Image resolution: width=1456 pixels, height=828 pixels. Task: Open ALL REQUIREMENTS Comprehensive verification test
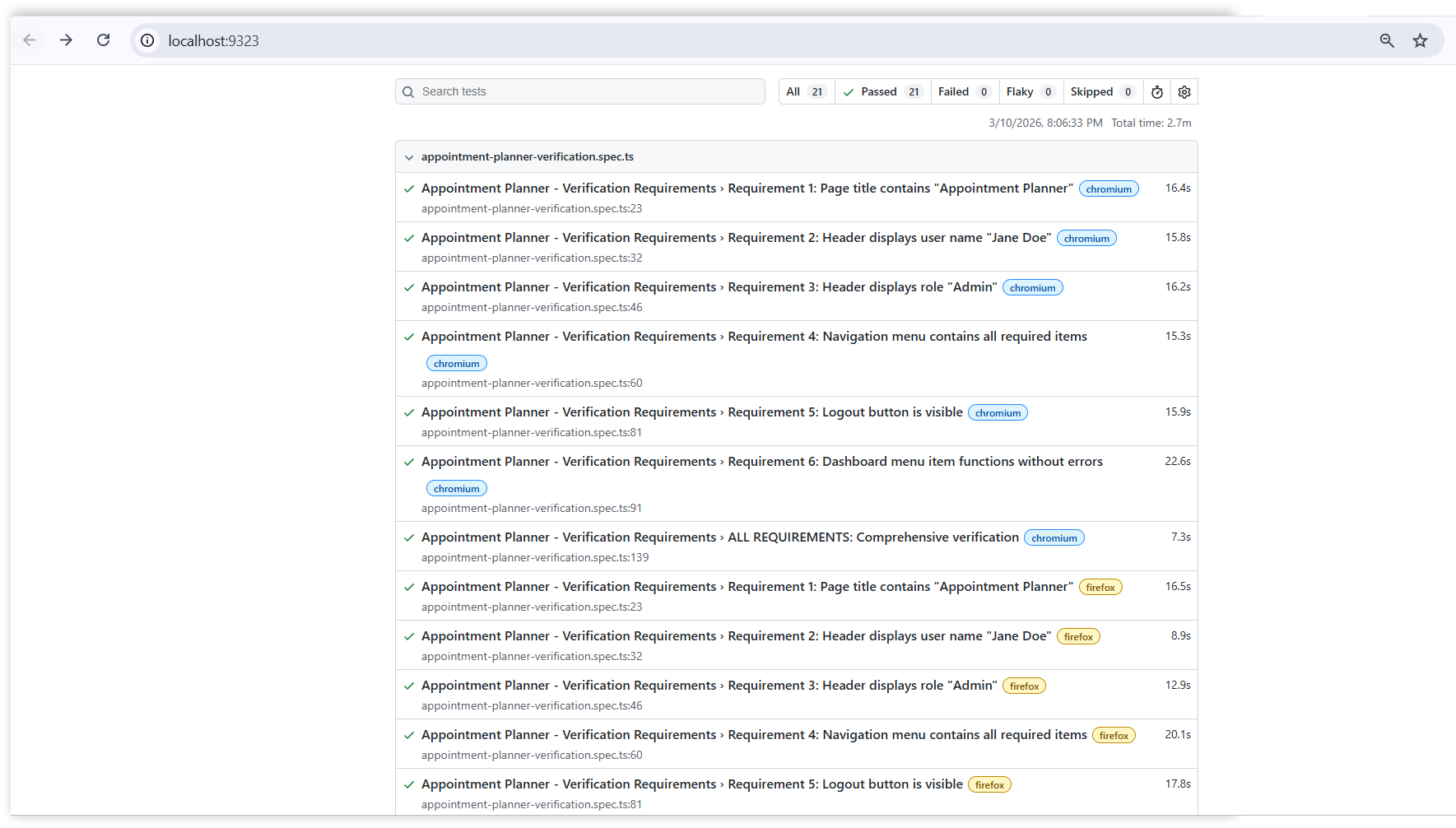click(720, 537)
